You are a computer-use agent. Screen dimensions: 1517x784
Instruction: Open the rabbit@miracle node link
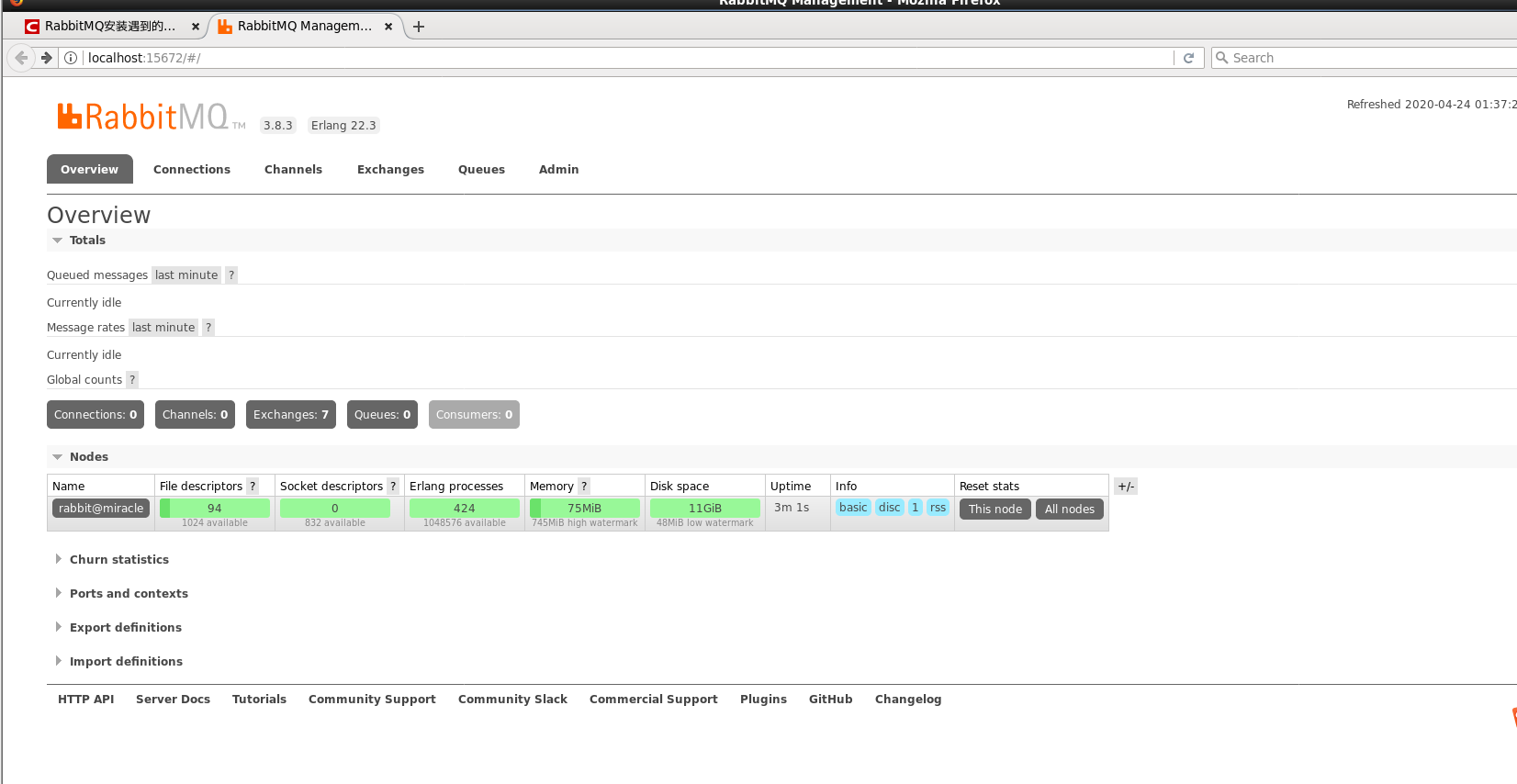(101, 509)
